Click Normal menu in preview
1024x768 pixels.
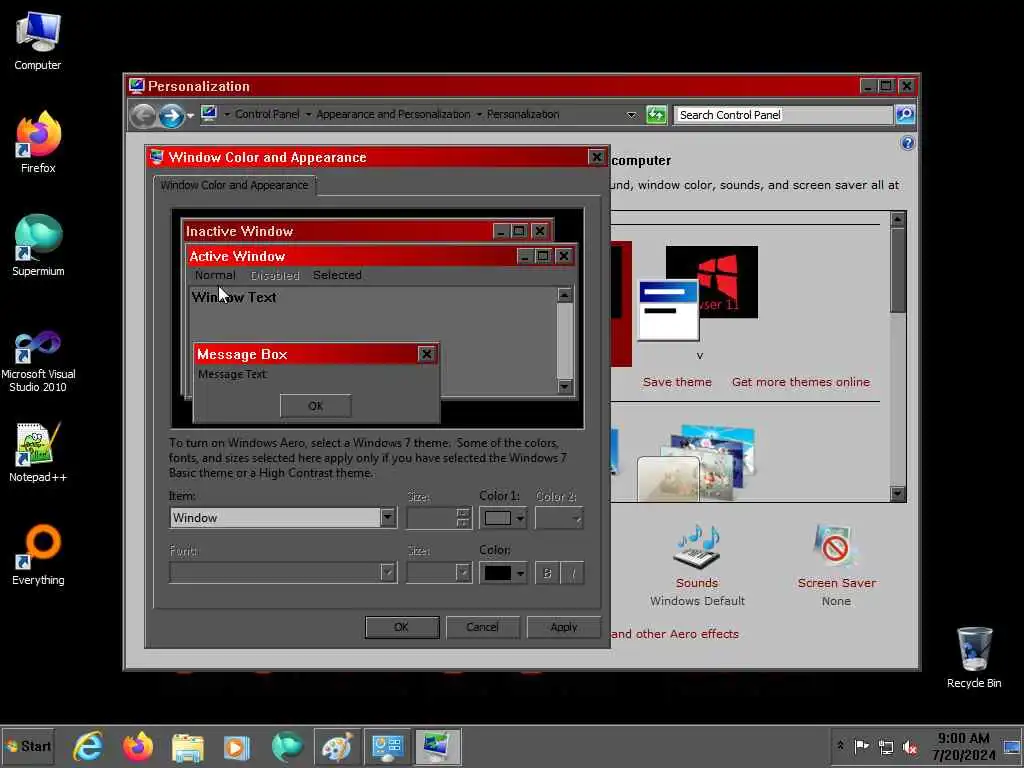[215, 275]
